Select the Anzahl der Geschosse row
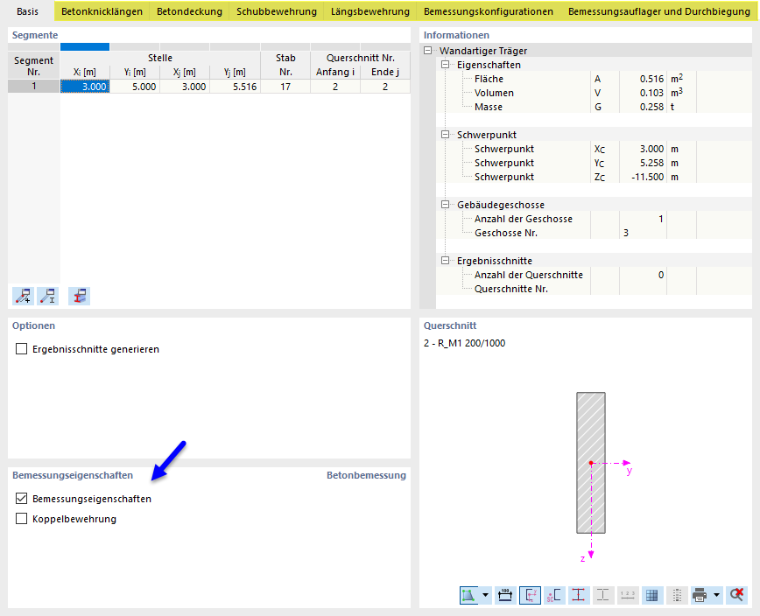760x616 pixels. 594,219
